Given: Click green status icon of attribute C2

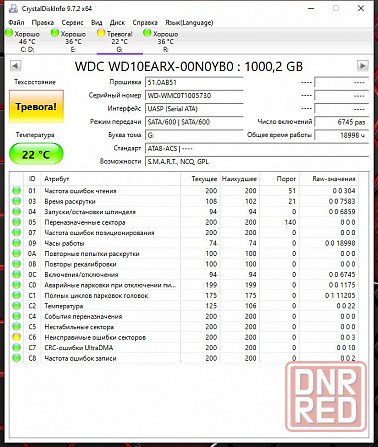Looking at the screenshot, I should [16, 306].
